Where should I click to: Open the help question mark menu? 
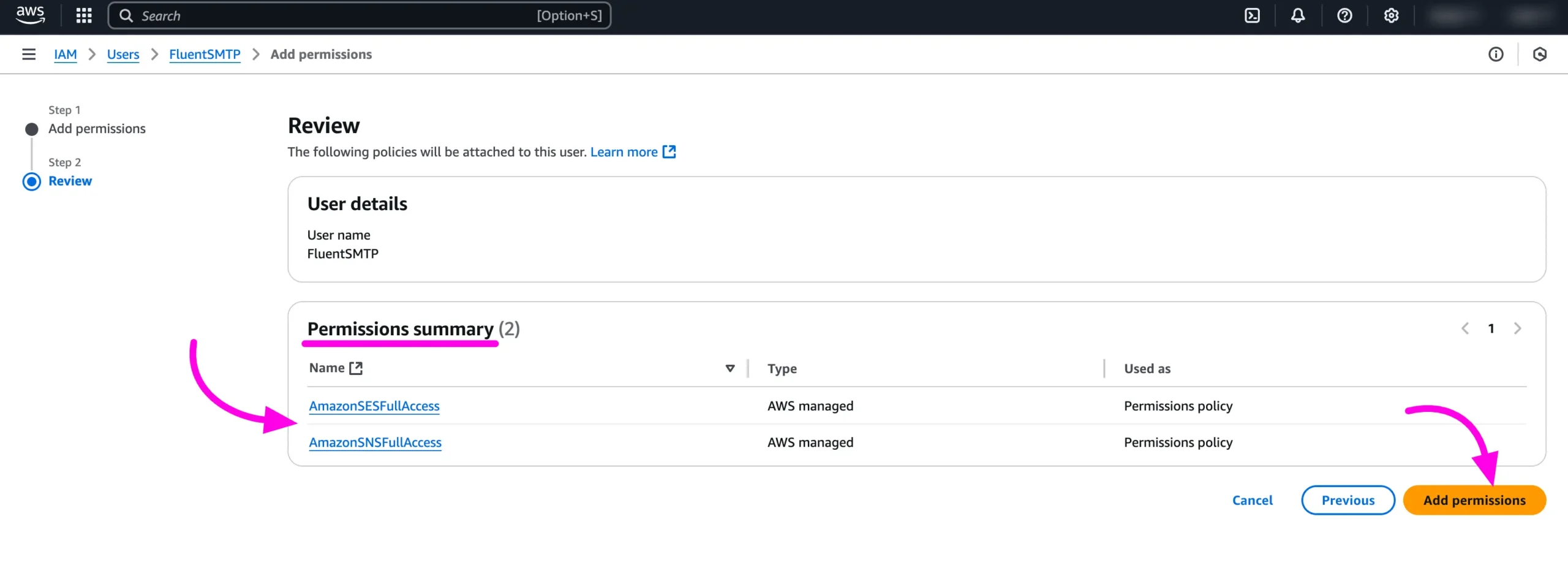click(1344, 15)
